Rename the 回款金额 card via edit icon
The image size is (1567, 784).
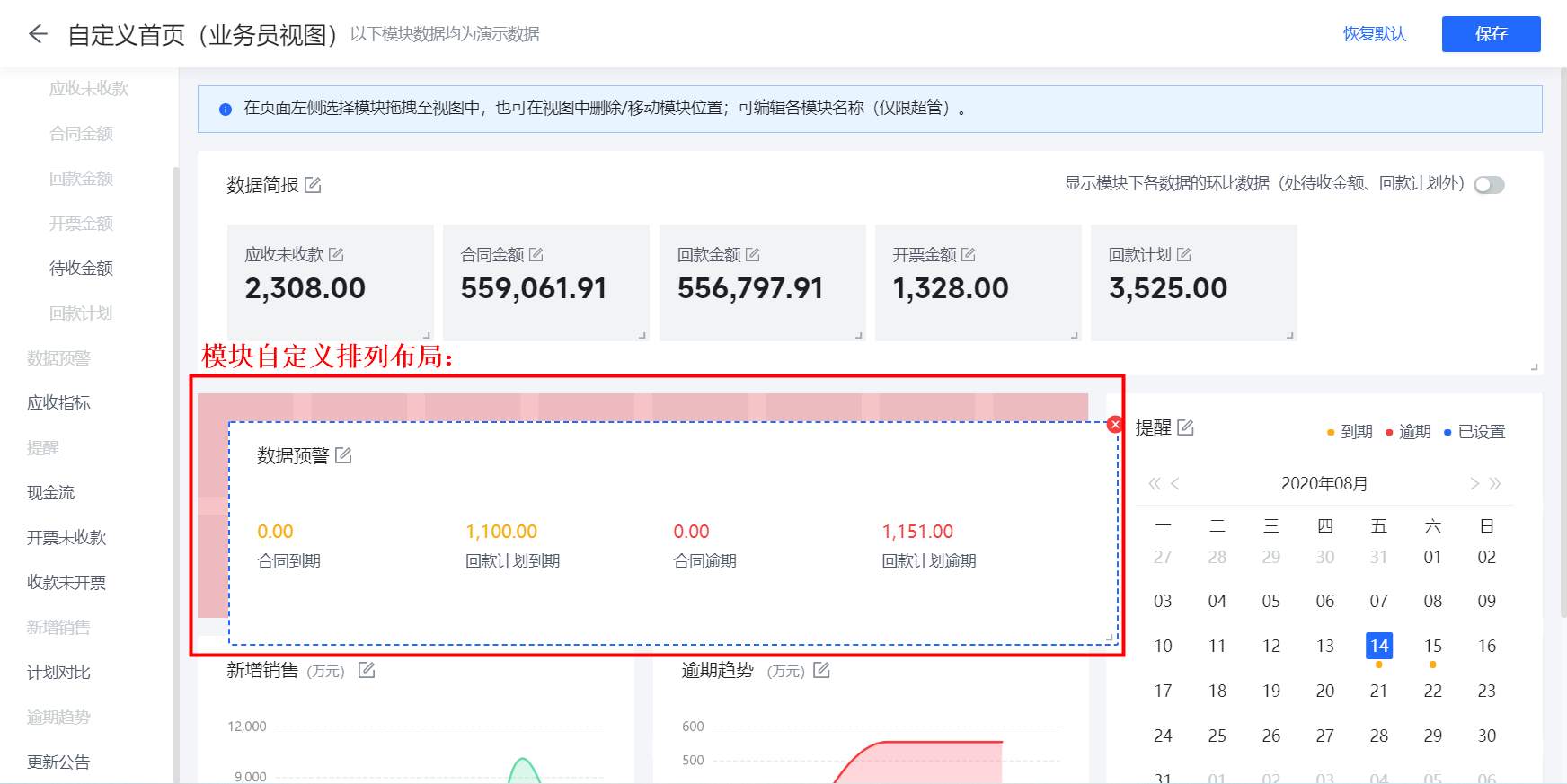tap(753, 255)
